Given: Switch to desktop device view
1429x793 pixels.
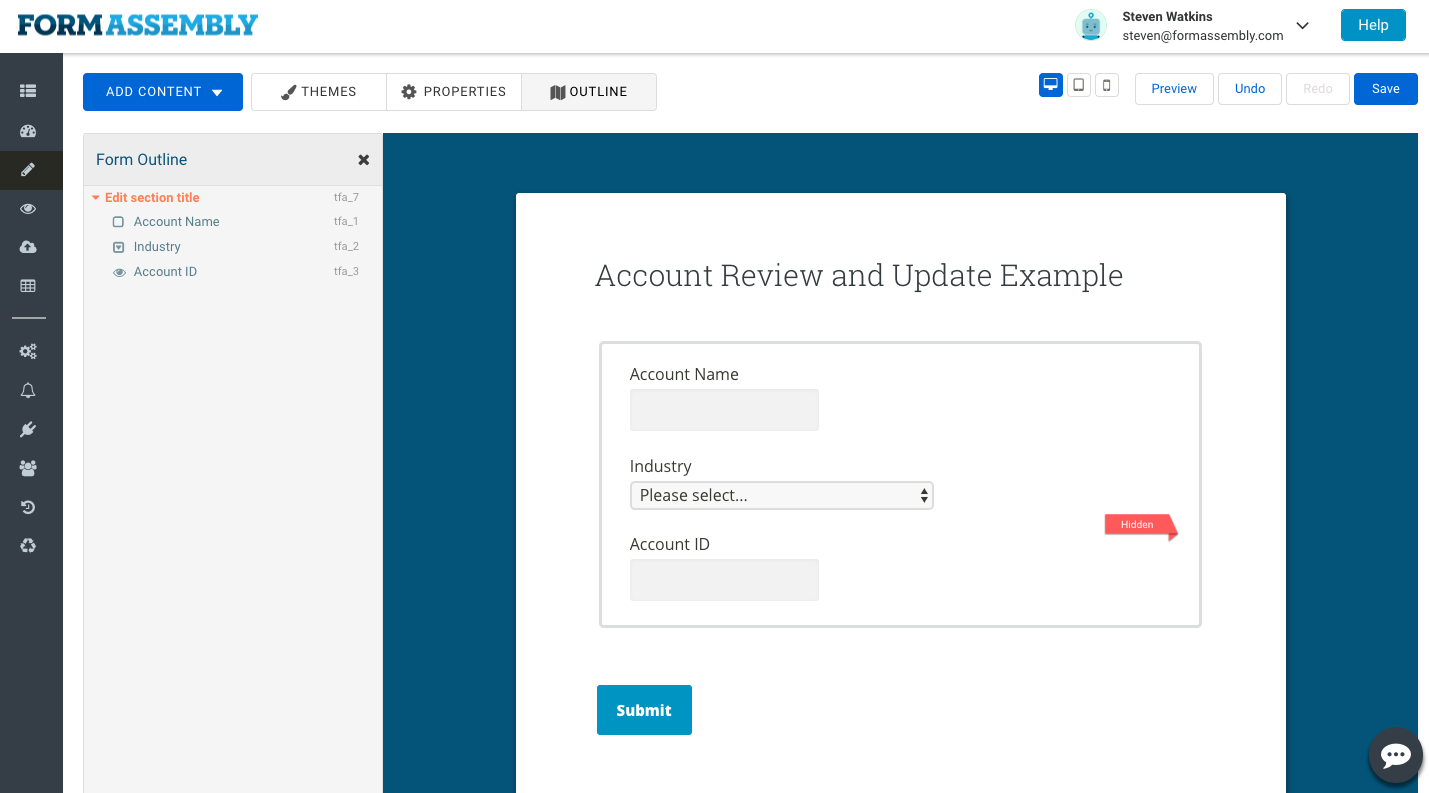Looking at the screenshot, I should click(1051, 85).
